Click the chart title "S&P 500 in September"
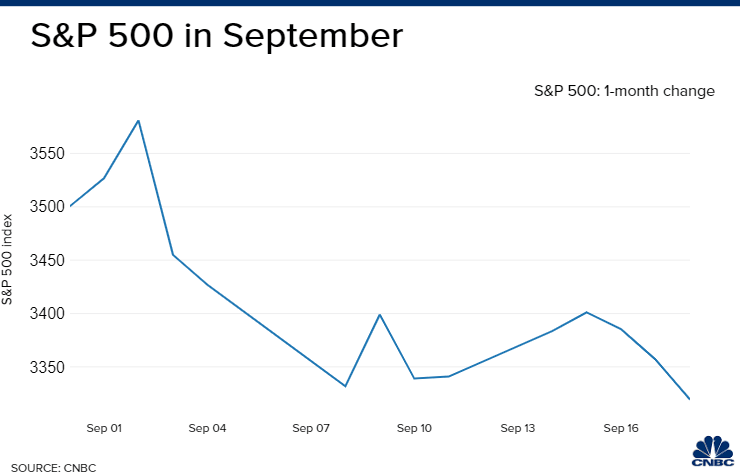The height and width of the screenshot is (474, 740). (216, 37)
